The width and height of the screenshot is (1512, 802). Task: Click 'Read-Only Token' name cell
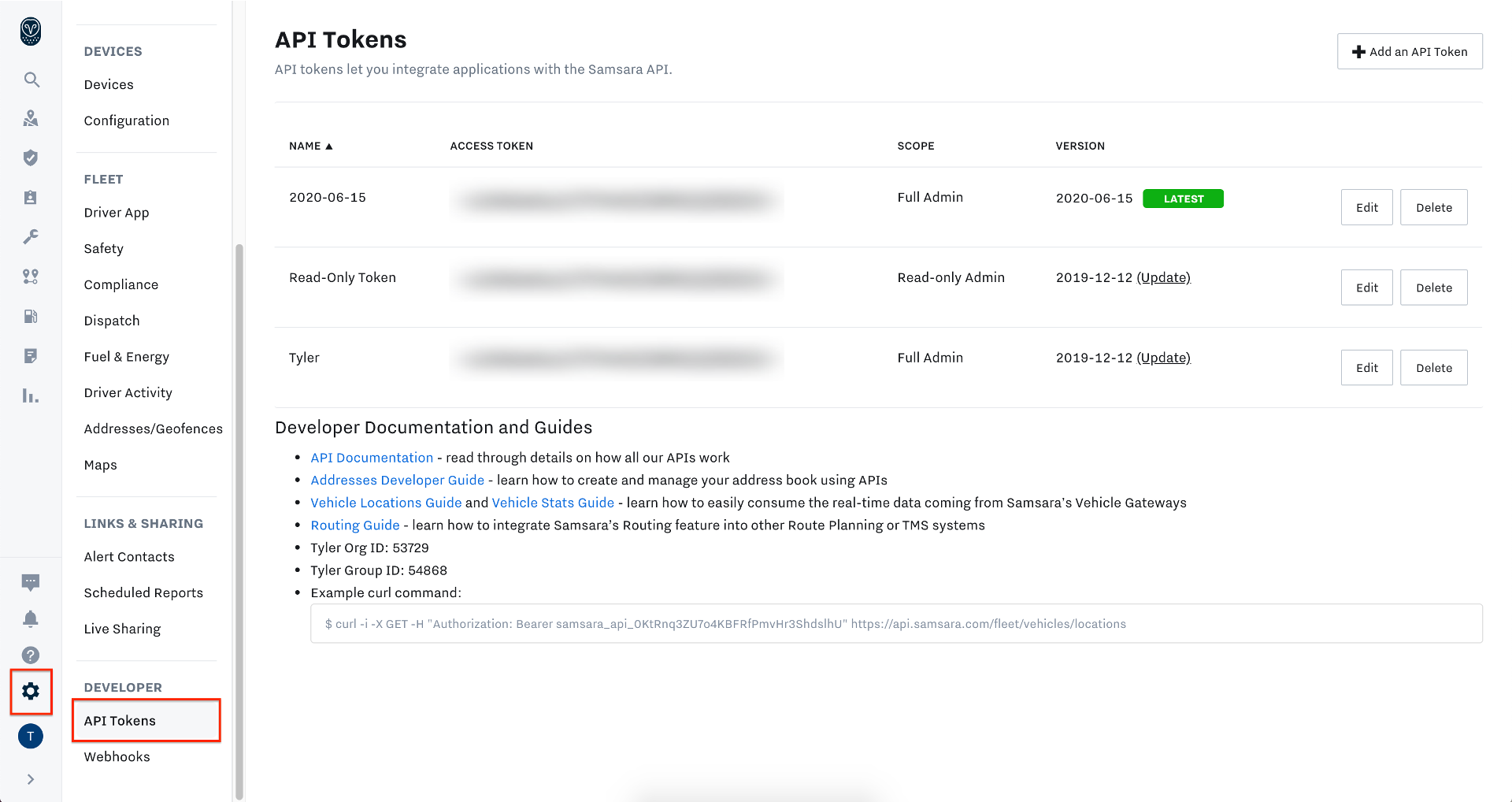[343, 277]
